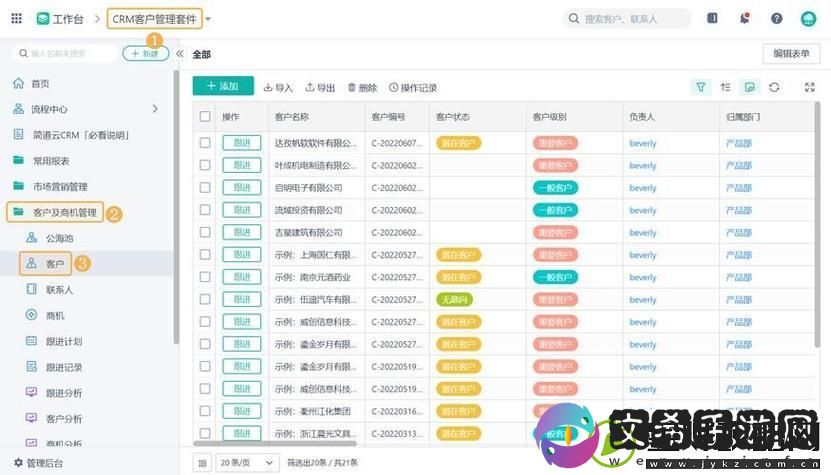Viewport: 831px width, 475px height.
Task: Collapse the sidebar with double-chevron icon
Action: pyautogui.click(x=180, y=54)
